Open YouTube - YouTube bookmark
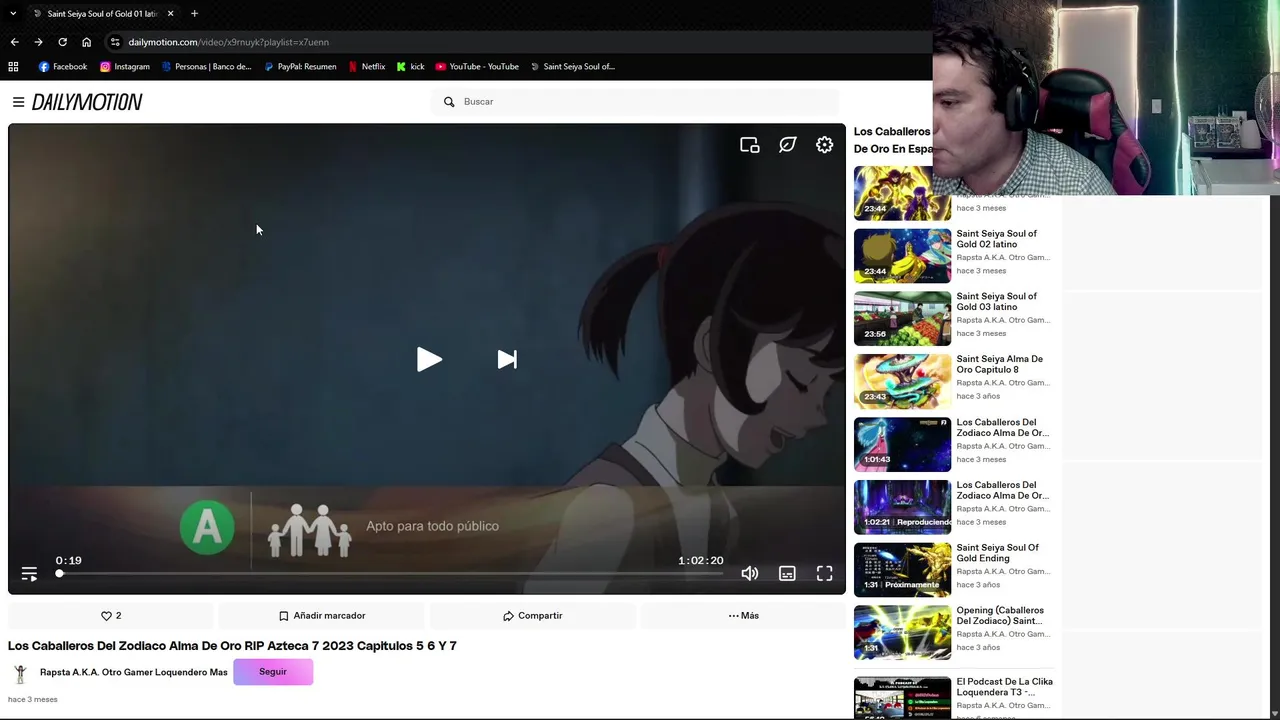1280x720 pixels. tap(477, 67)
